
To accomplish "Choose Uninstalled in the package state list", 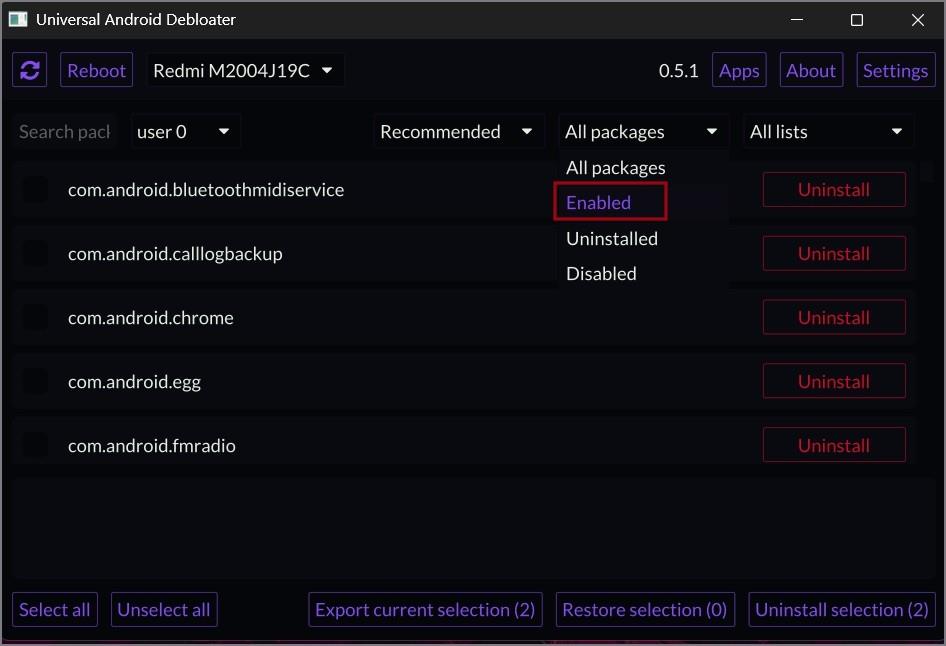I will click(x=643, y=238).
